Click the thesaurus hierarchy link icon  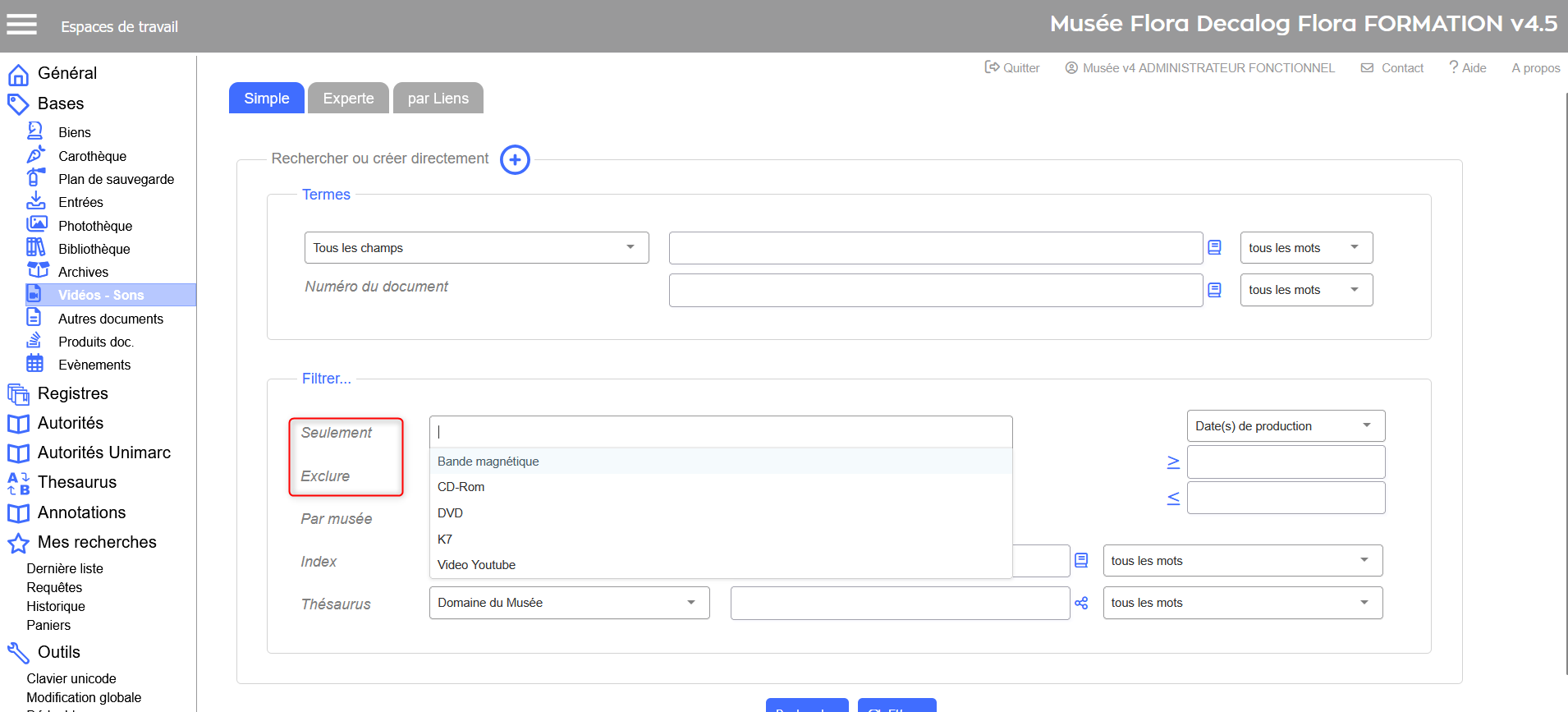[x=1081, y=604]
